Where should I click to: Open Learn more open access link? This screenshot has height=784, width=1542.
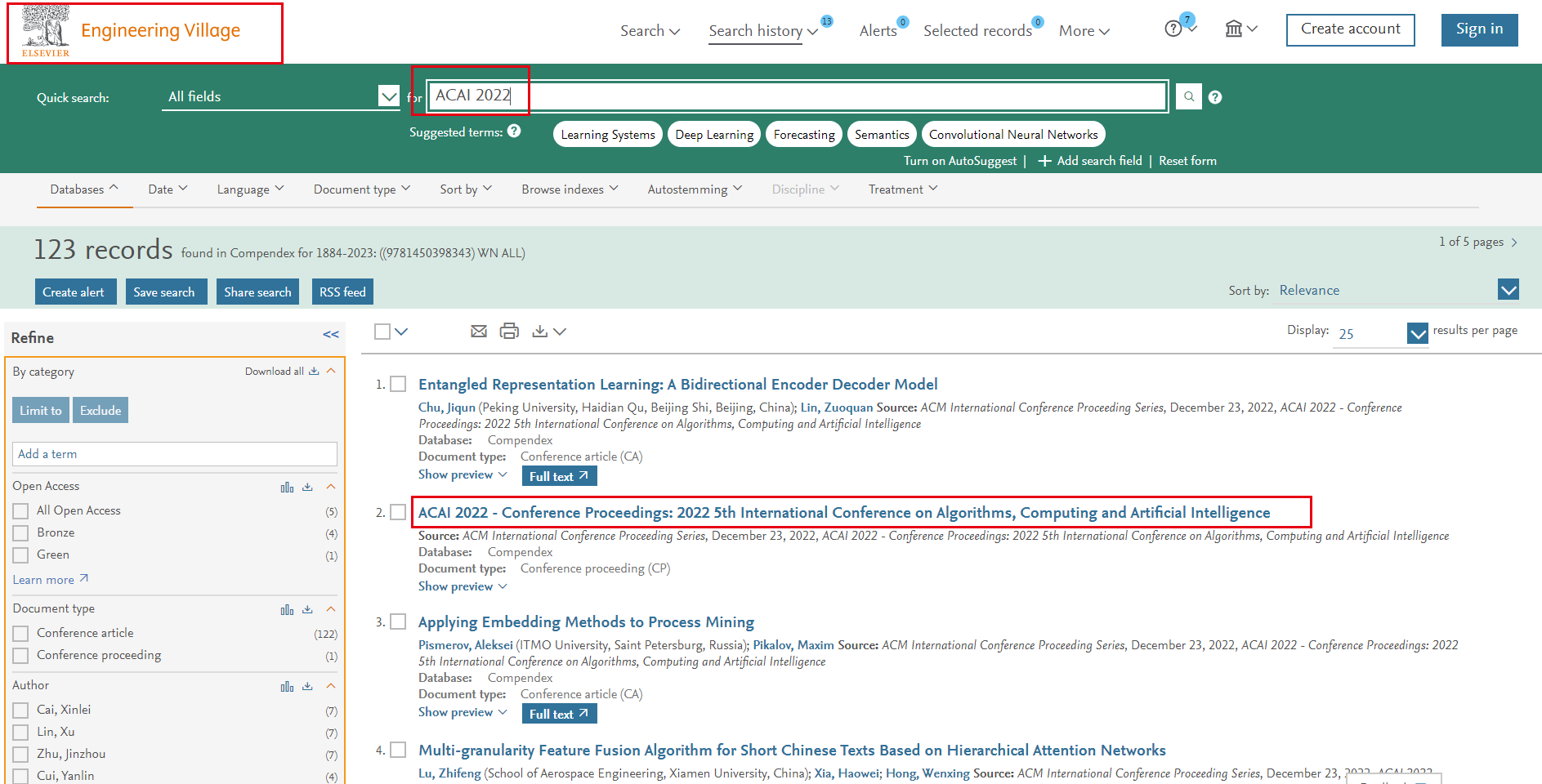coord(51,580)
